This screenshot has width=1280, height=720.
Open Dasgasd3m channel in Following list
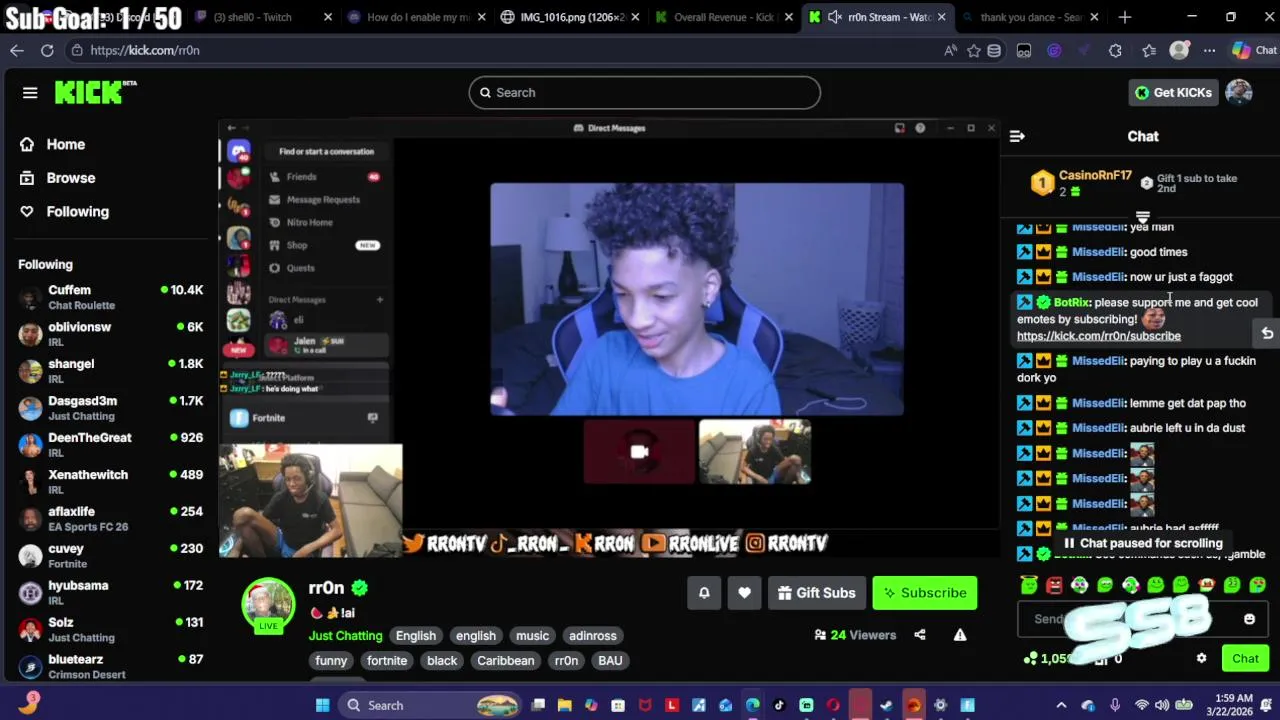click(111, 408)
